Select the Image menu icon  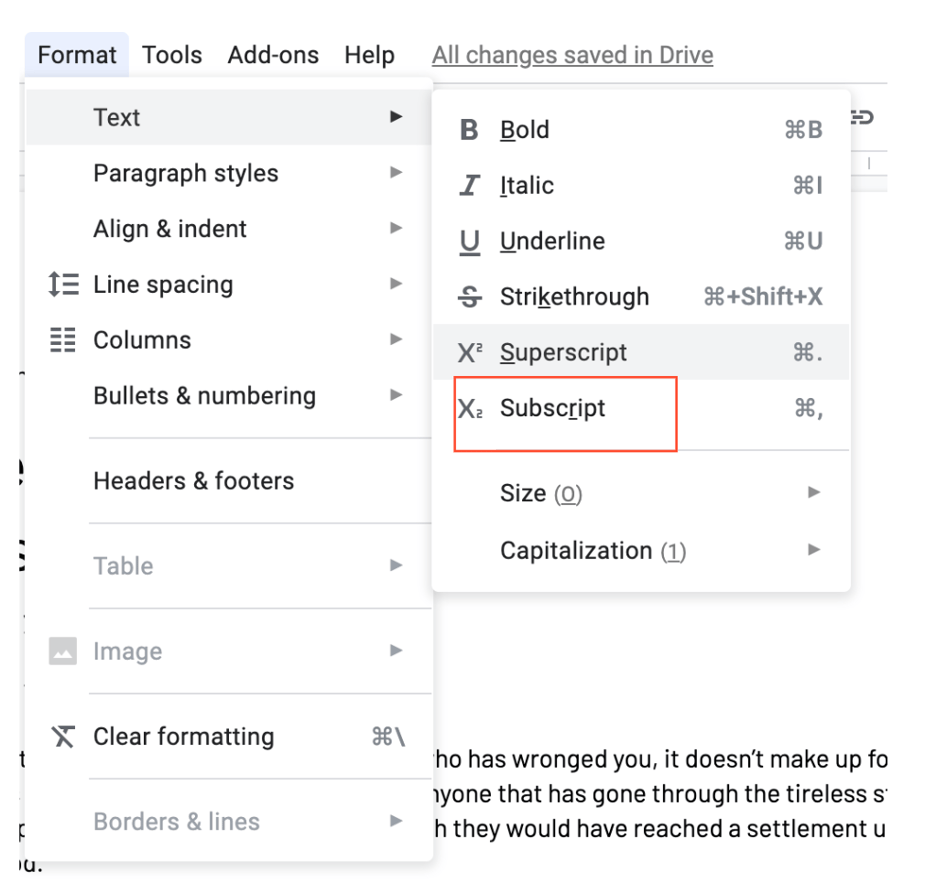[x=62, y=651]
